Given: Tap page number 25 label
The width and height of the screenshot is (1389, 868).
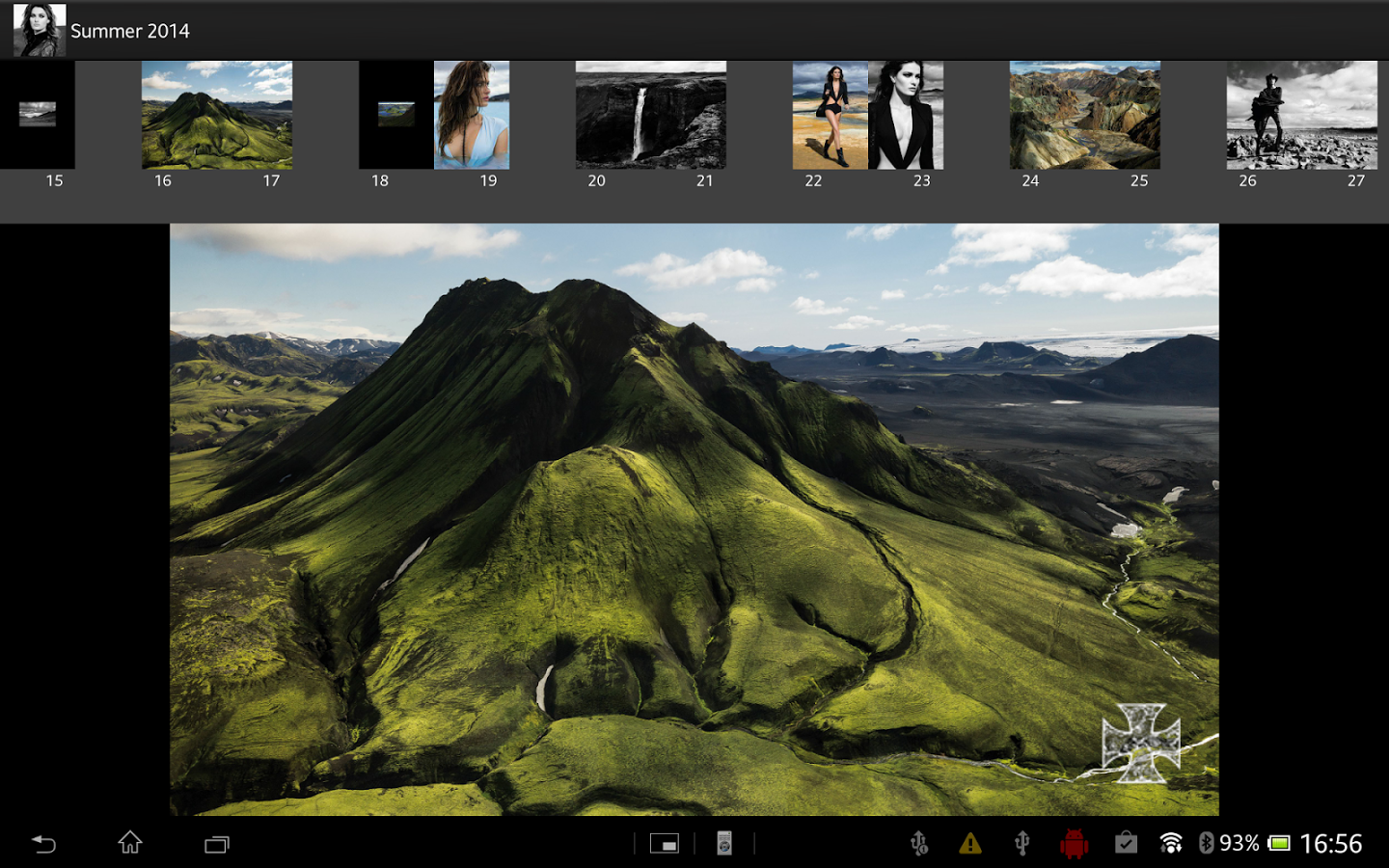Looking at the screenshot, I should pyautogui.click(x=1139, y=180).
